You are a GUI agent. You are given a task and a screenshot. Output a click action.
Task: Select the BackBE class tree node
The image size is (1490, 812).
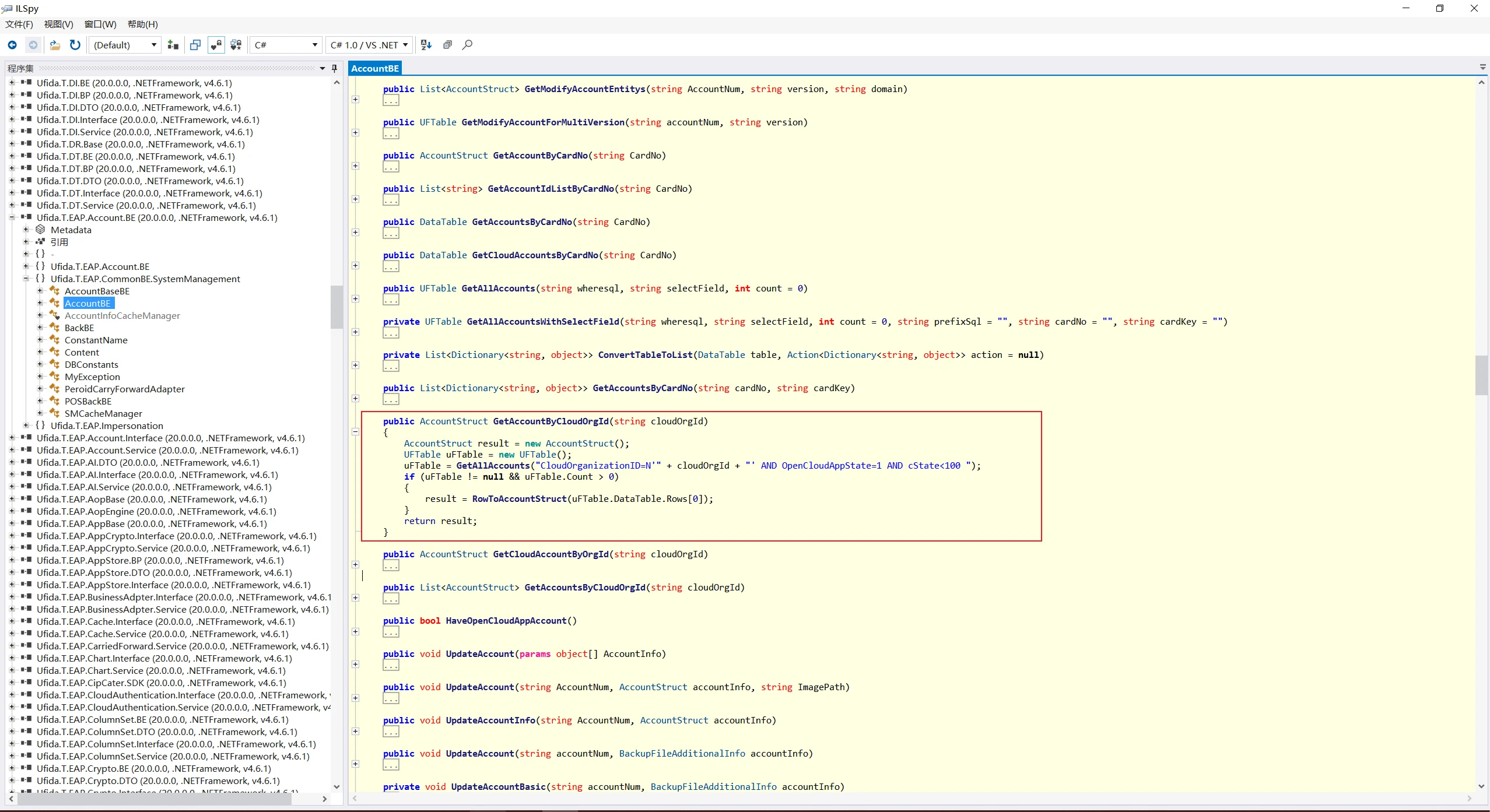[x=79, y=328]
